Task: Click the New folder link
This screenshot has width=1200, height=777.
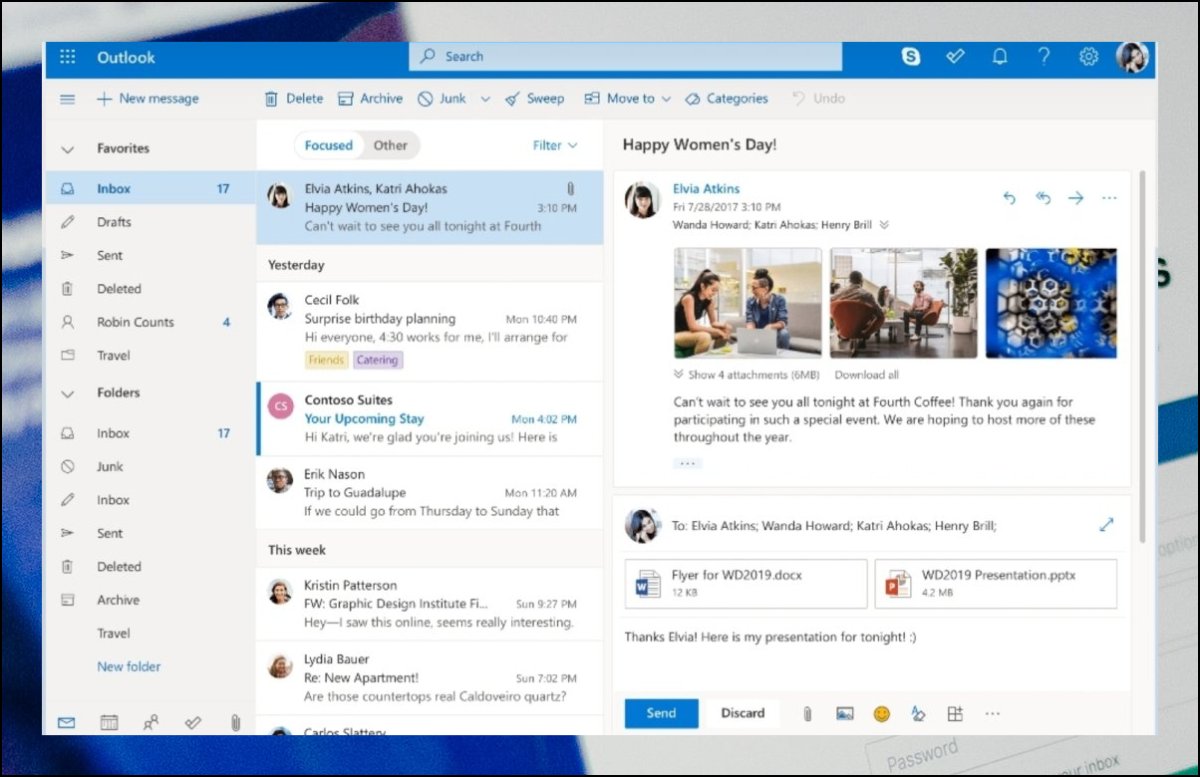Action: pos(129,667)
